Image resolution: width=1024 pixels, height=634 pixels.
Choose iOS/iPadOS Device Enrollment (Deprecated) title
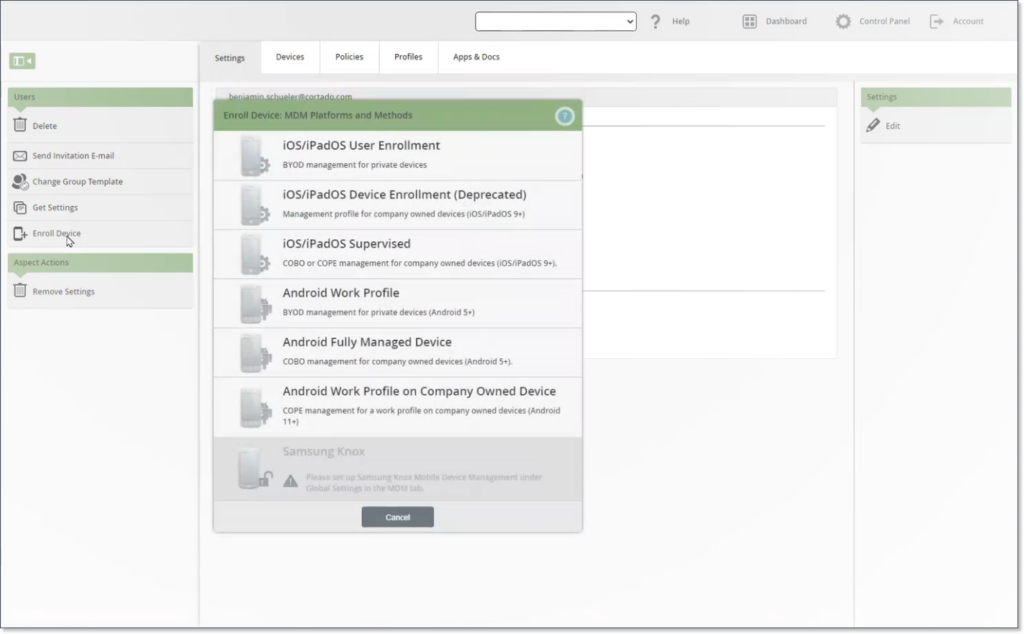pyautogui.click(x=404, y=195)
